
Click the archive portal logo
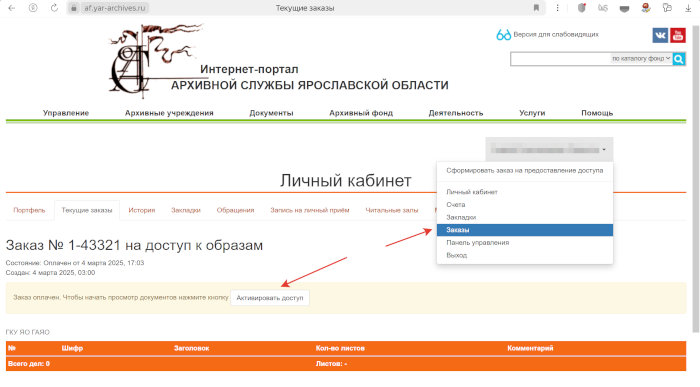pos(154,59)
